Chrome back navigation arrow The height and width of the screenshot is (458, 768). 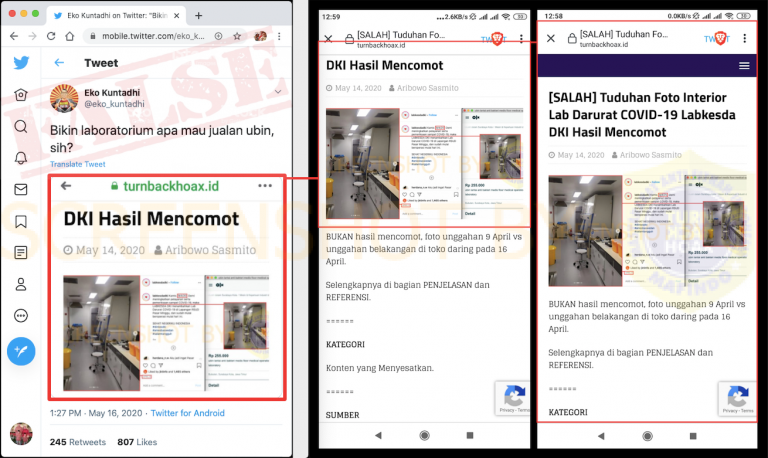[14, 36]
